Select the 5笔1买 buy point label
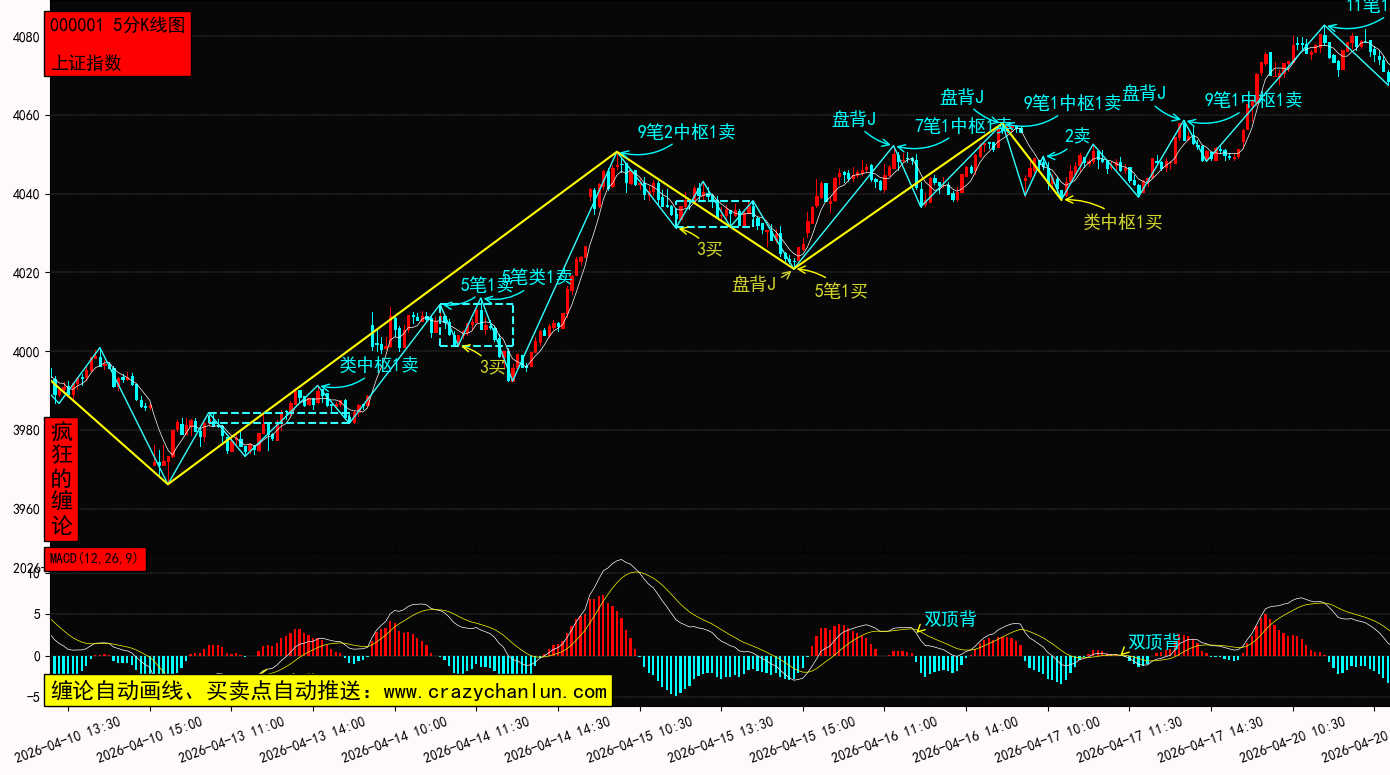 [840, 291]
